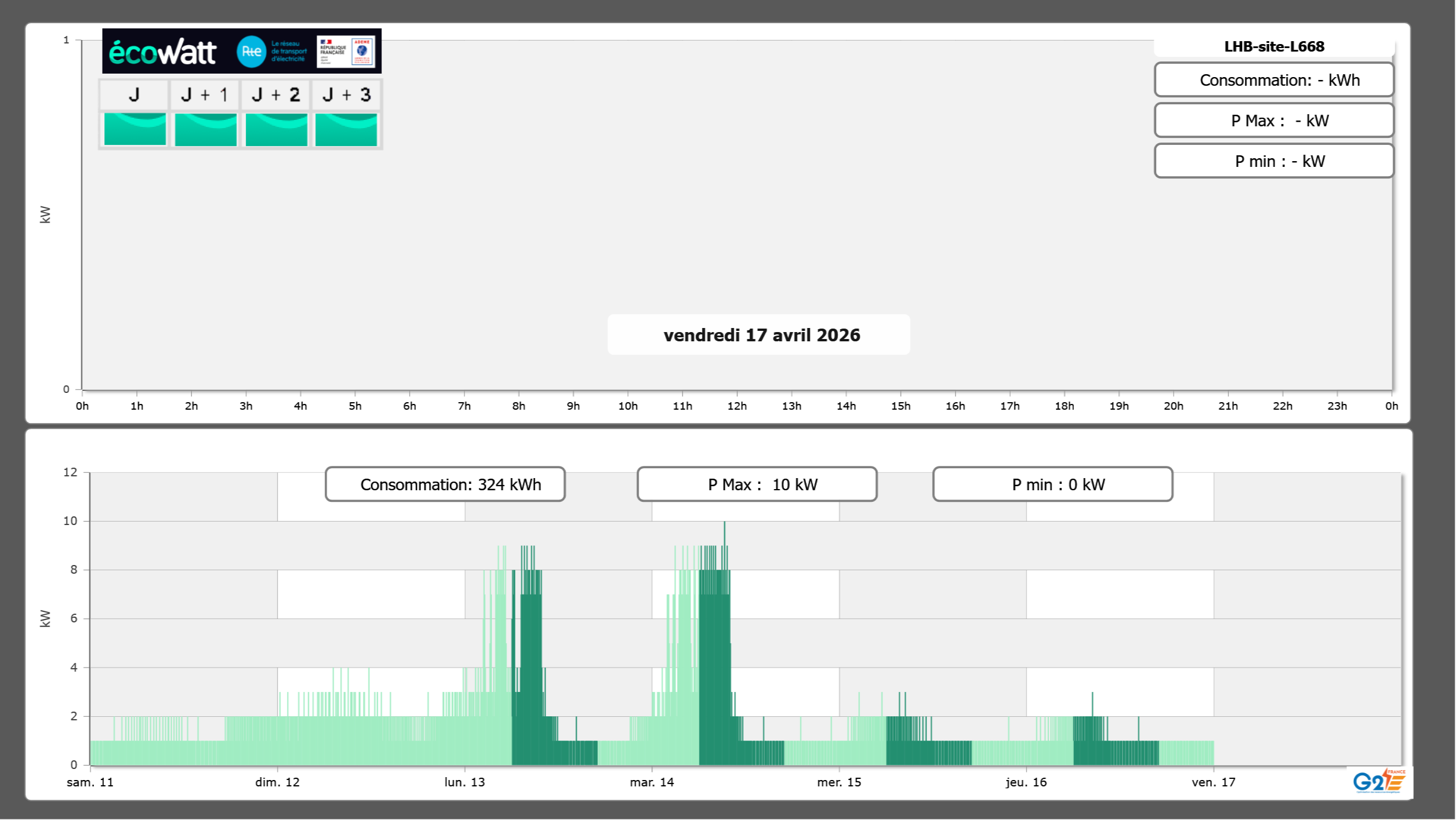The image size is (1456, 820).
Task: Select the J day tab
Action: [134, 94]
